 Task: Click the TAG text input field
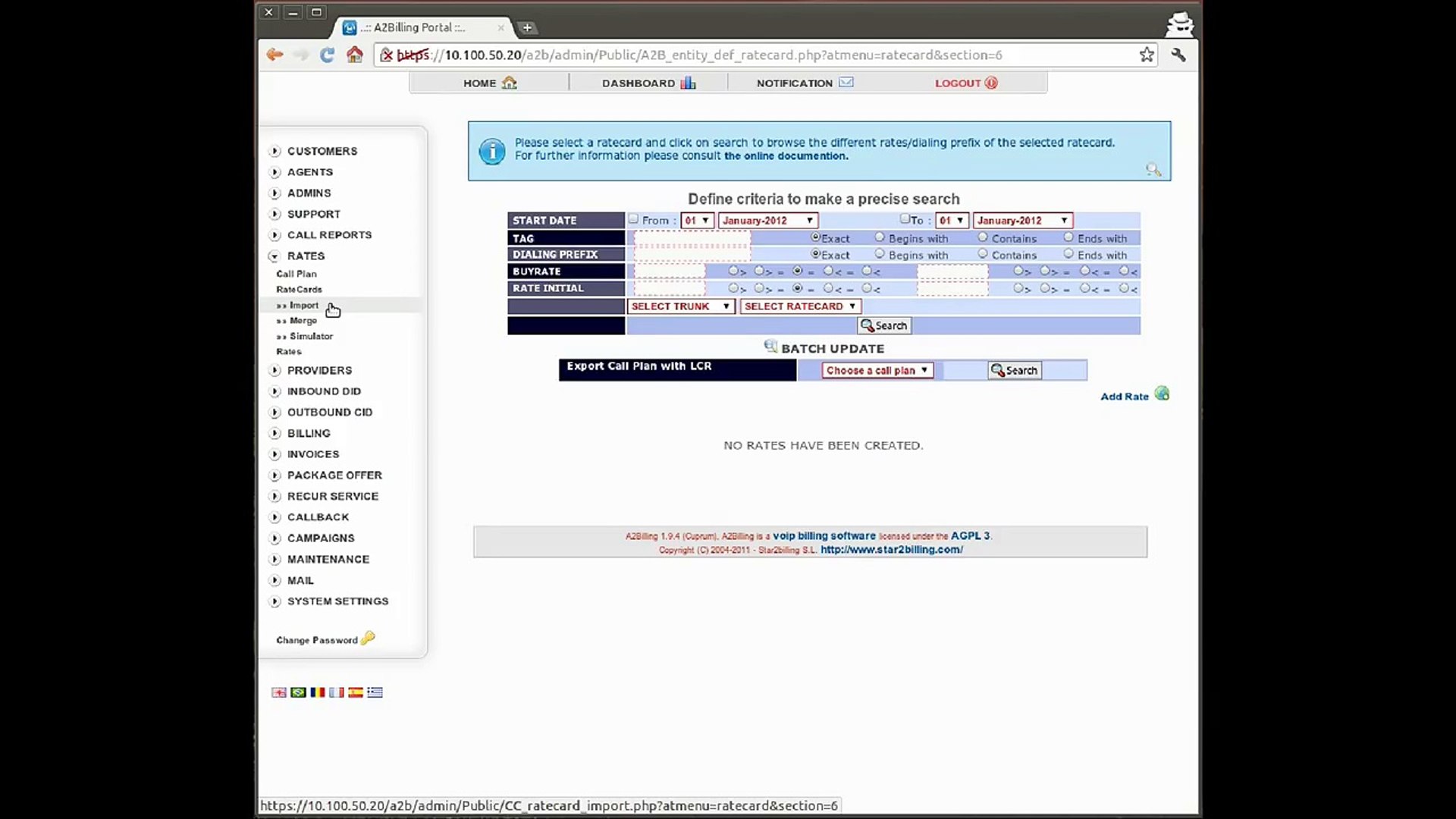point(692,238)
